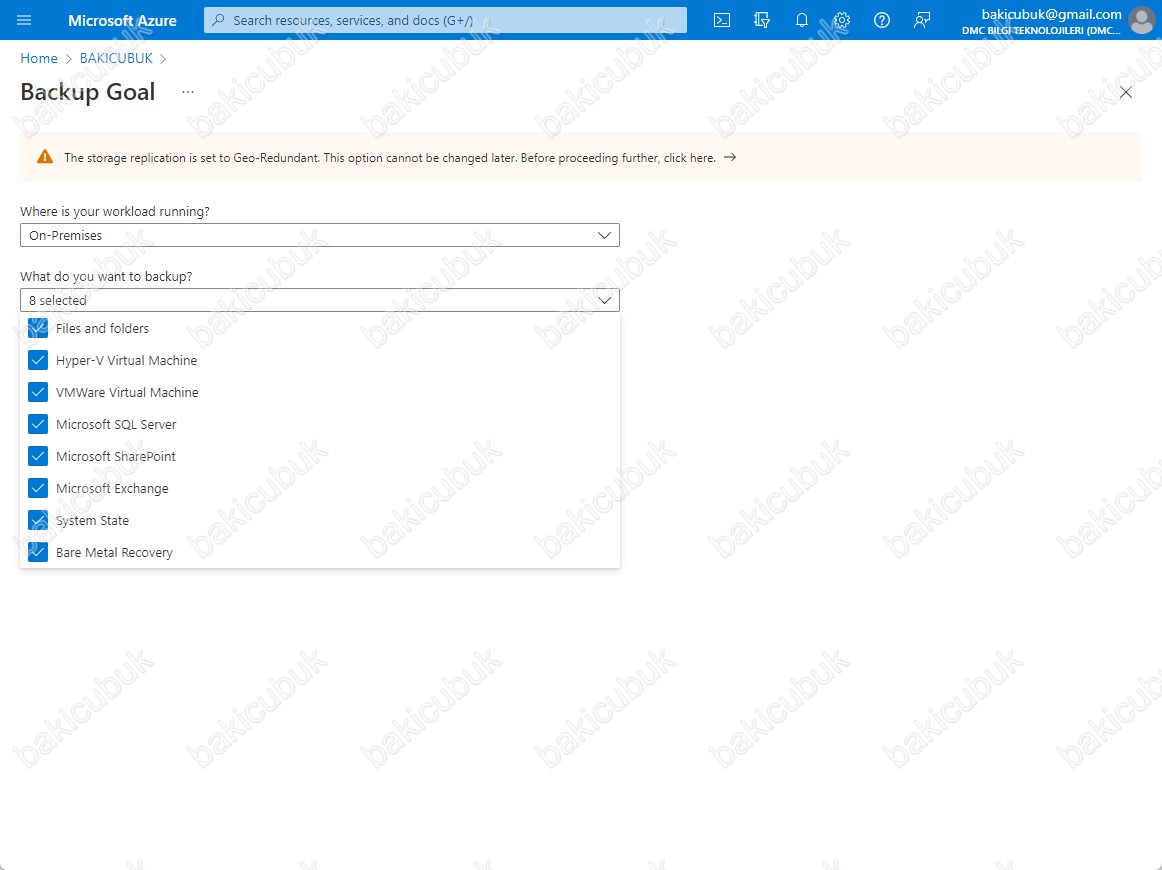Click the 'Where is your workload running?' label
1162x870 pixels.
click(115, 211)
